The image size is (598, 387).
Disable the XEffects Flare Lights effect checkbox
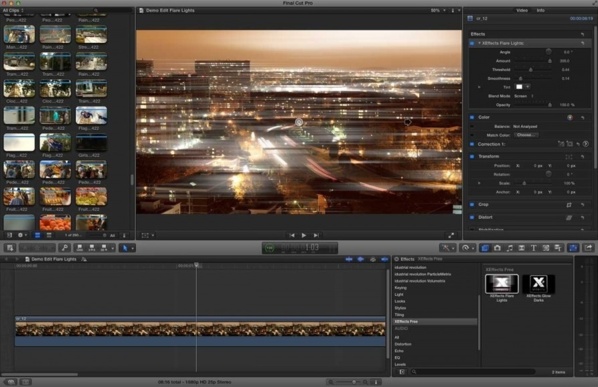click(x=472, y=43)
